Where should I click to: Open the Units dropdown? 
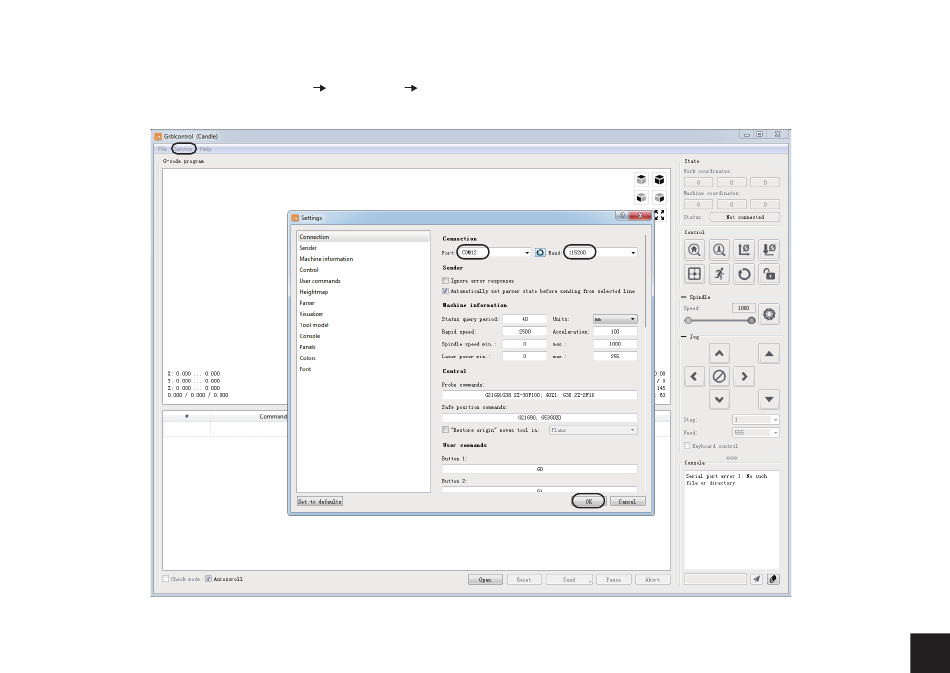(x=615, y=319)
